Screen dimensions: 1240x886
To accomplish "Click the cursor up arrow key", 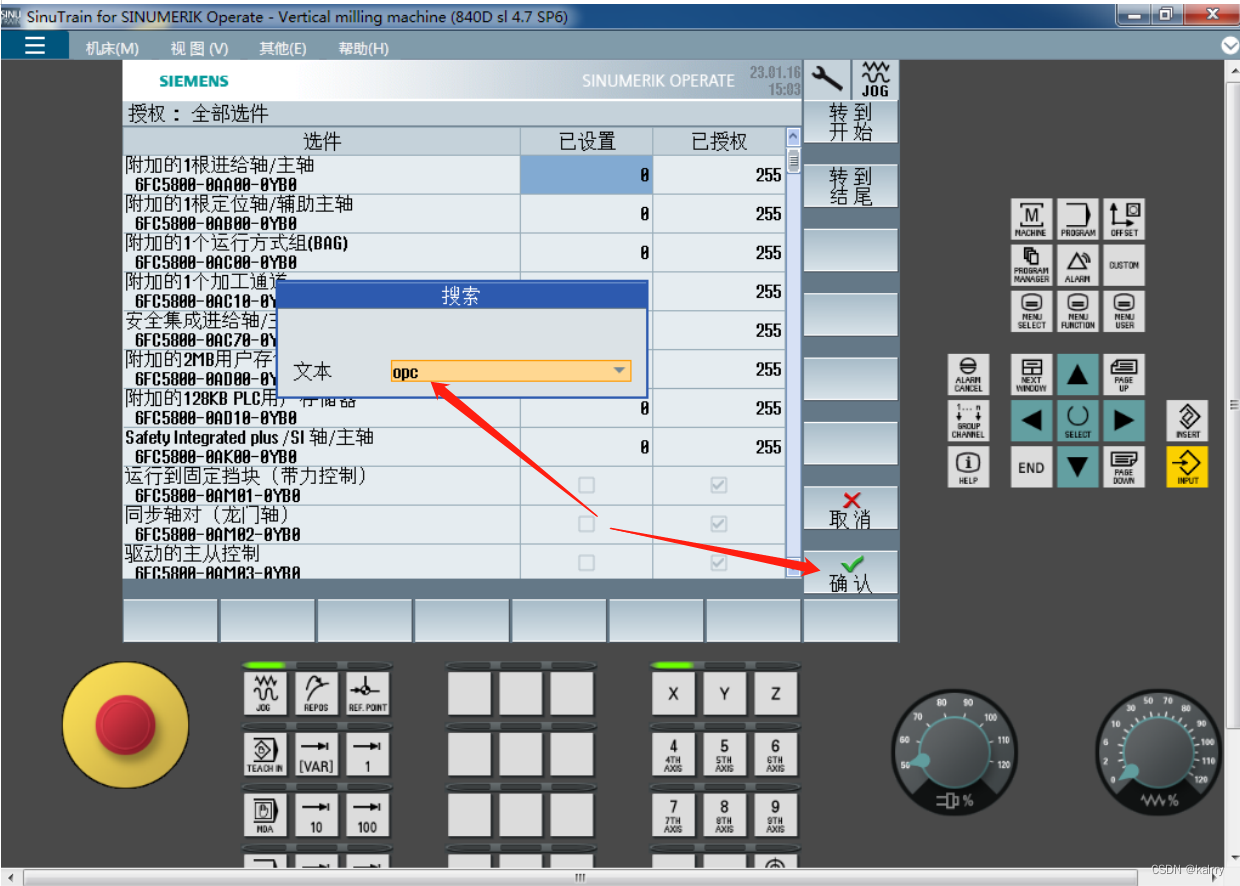I will (1078, 374).
